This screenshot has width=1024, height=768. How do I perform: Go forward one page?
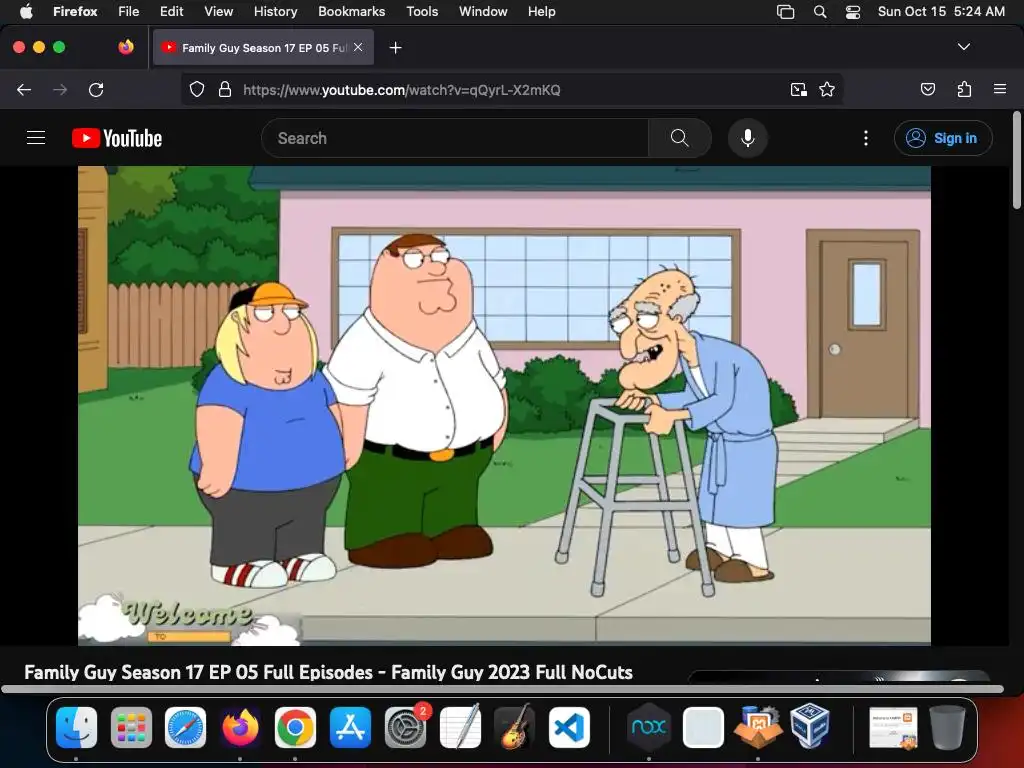(x=60, y=89)
